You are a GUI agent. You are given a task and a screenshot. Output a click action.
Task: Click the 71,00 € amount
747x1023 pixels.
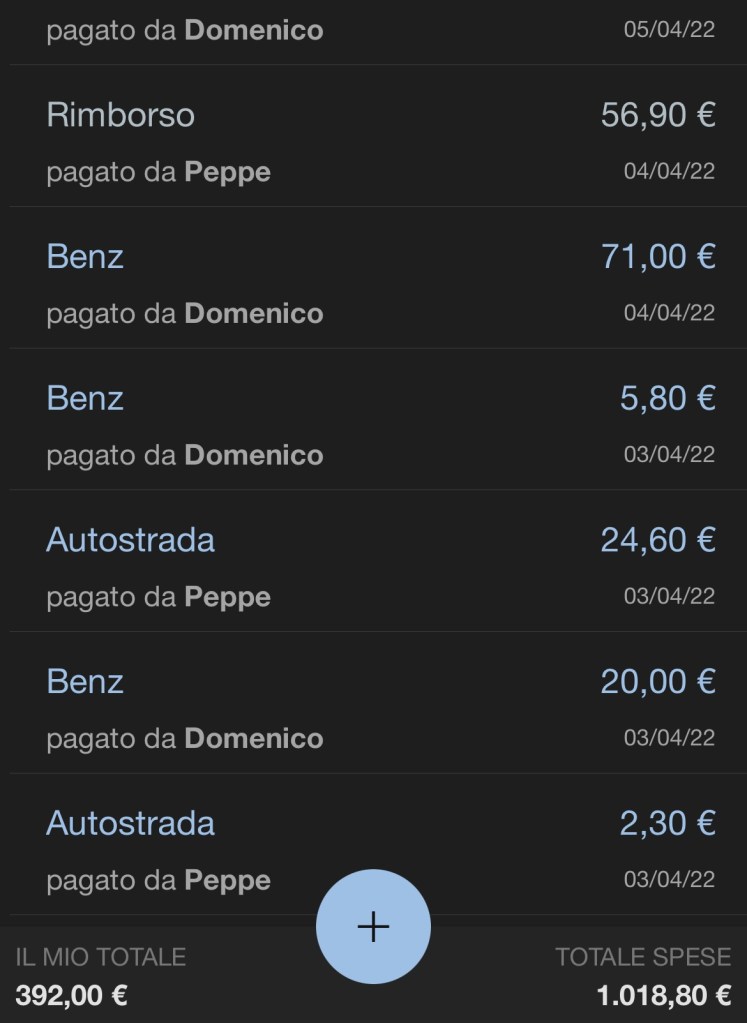657,257
